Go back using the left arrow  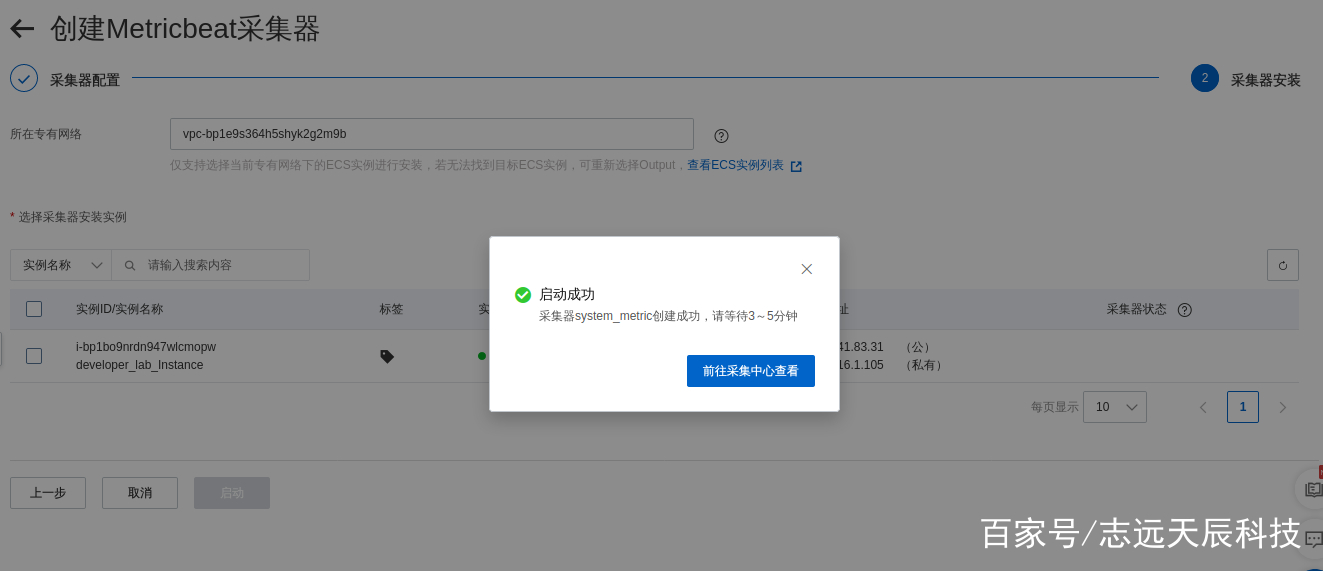(22, 29)
